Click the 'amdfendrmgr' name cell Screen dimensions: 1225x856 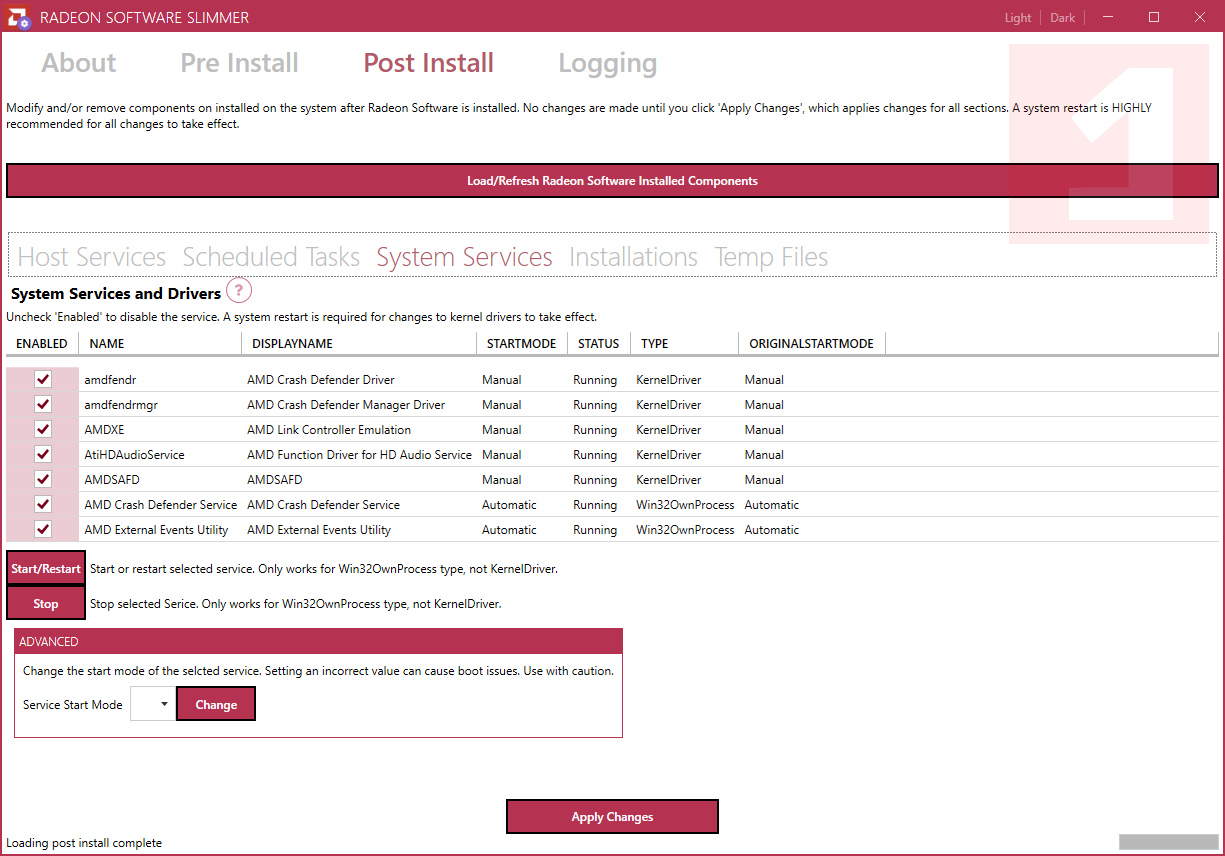tap(121, 405)
